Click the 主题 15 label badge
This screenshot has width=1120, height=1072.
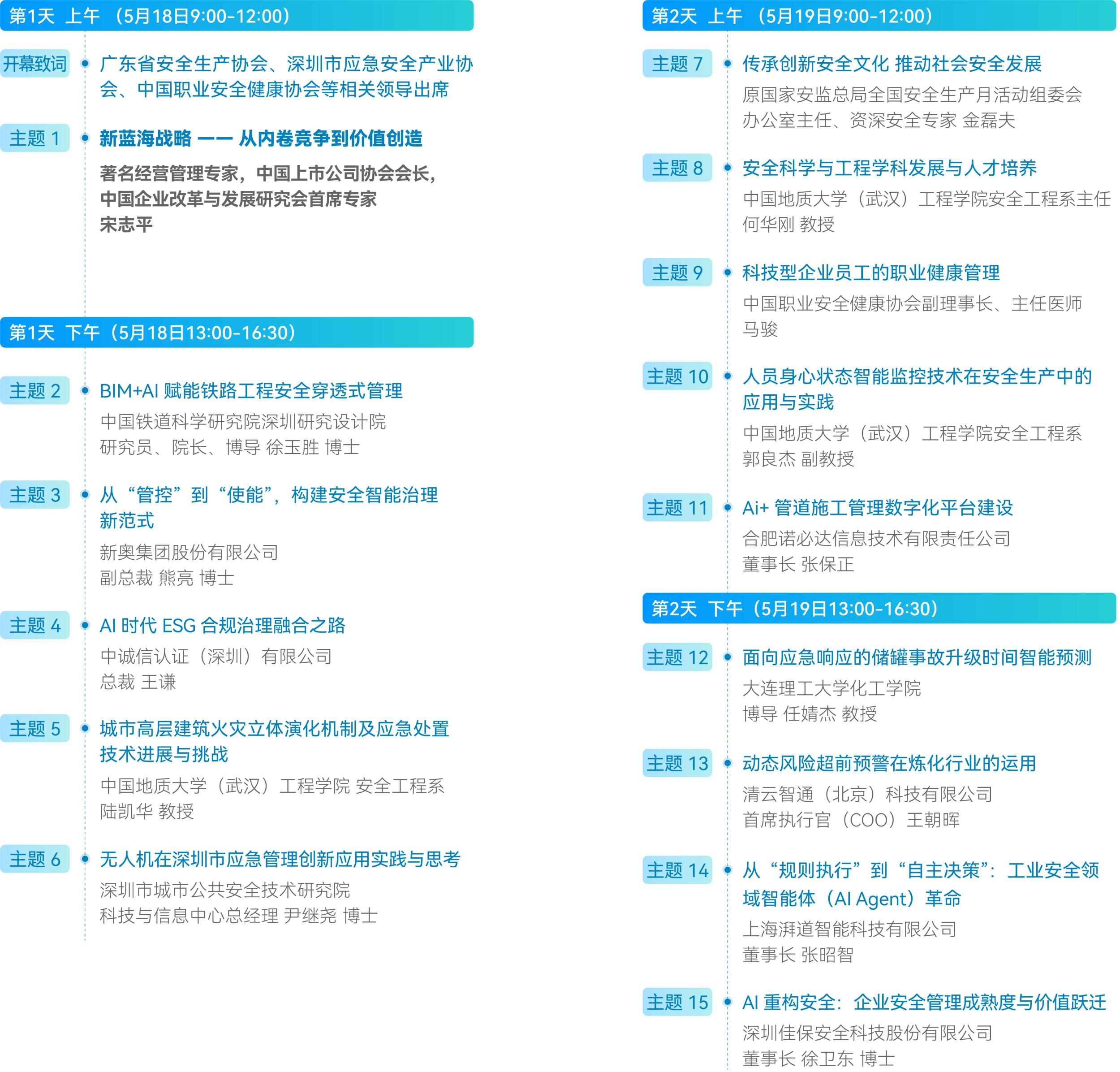[x=677, y=1002]
